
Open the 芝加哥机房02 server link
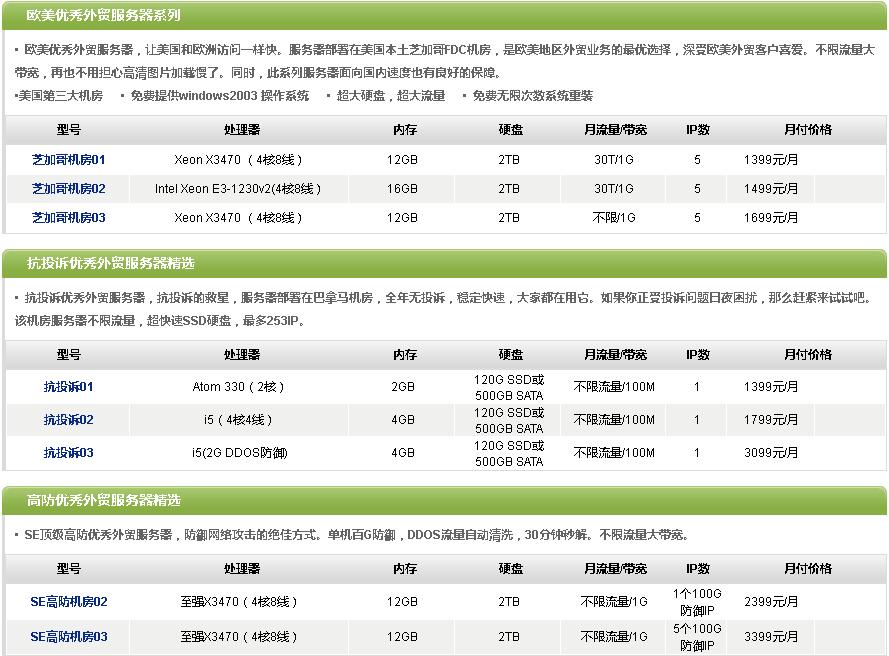point(68,189)
